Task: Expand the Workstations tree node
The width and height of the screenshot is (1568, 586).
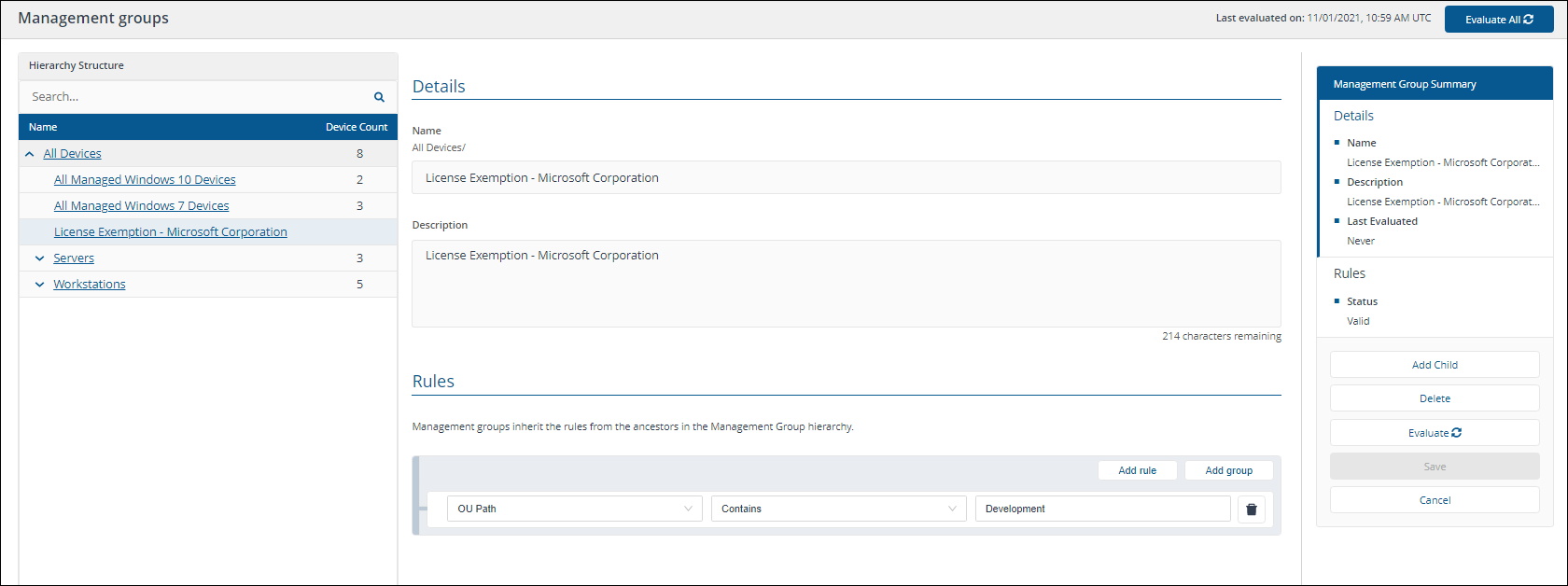Action: pyautogui.click(x=39, y=285)
